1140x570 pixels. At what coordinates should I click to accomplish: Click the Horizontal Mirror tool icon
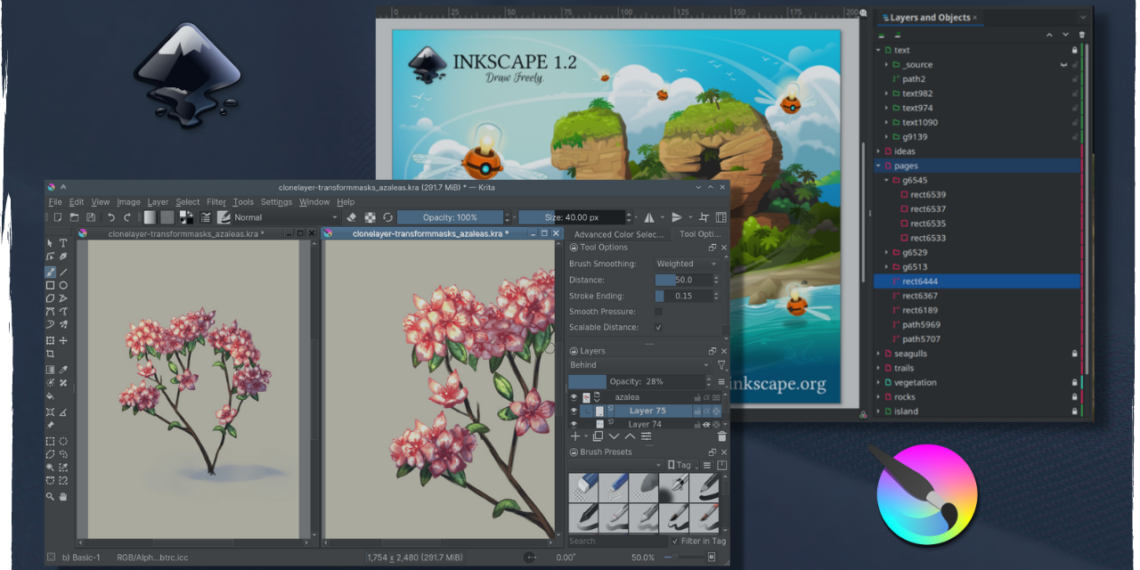point(649,217)
